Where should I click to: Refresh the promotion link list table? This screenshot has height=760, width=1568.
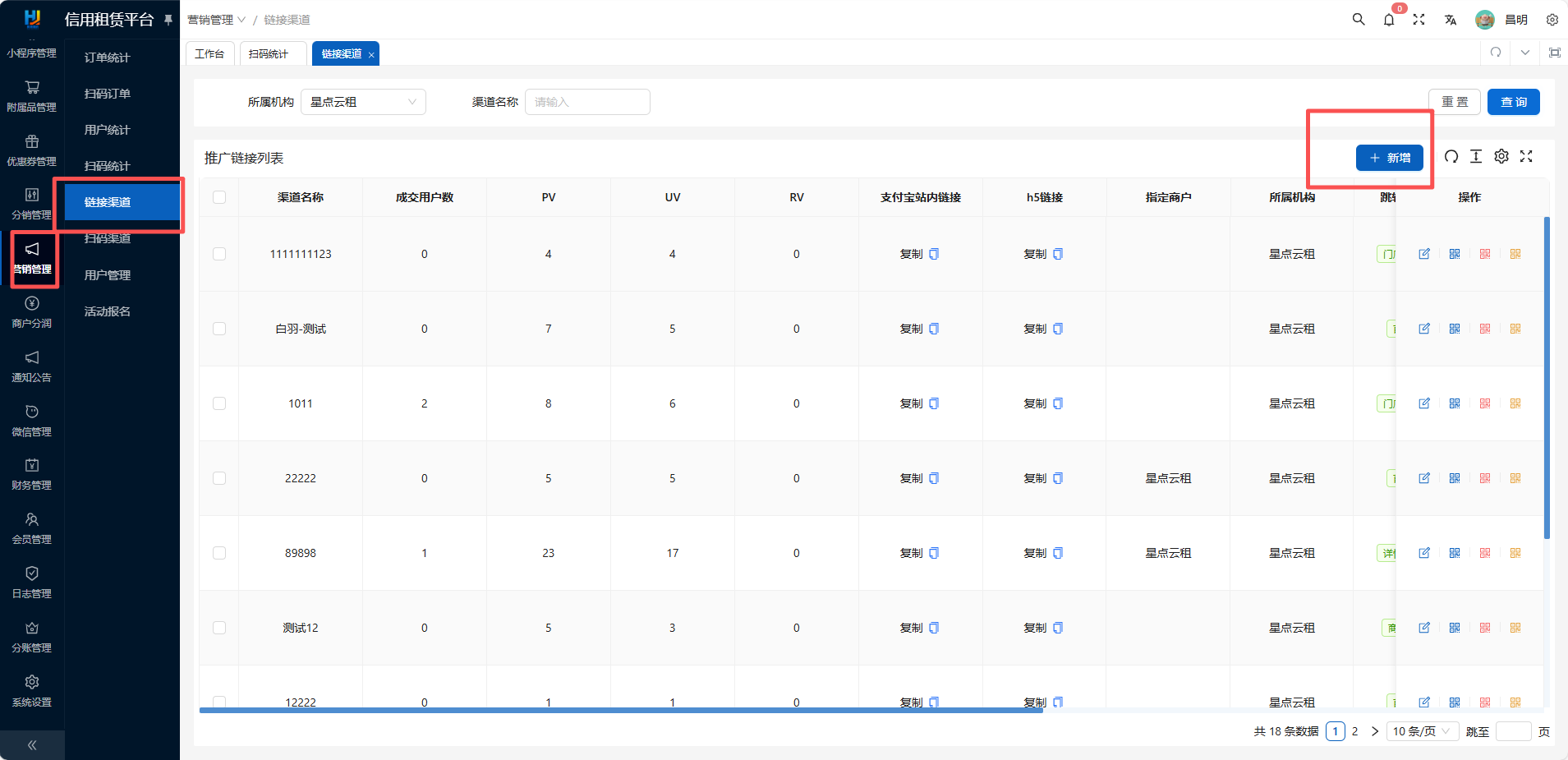(x=1451, y=157)
